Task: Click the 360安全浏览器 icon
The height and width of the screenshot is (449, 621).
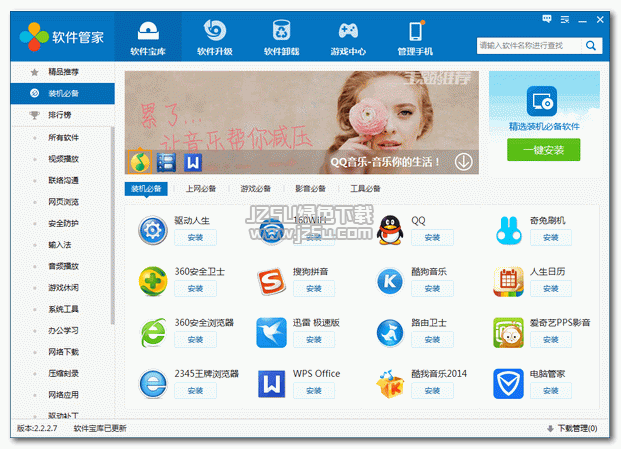Action: 153,333
